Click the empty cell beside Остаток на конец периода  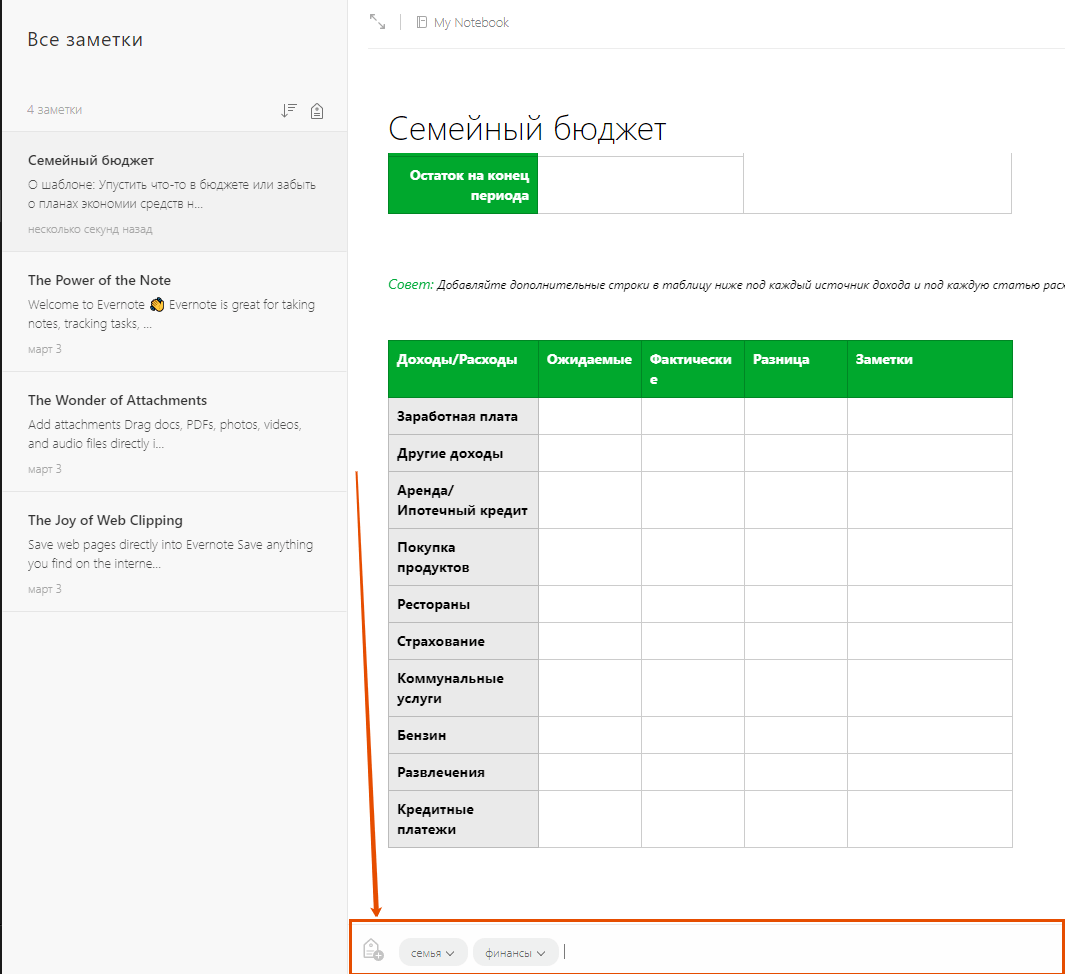point(640,184)
